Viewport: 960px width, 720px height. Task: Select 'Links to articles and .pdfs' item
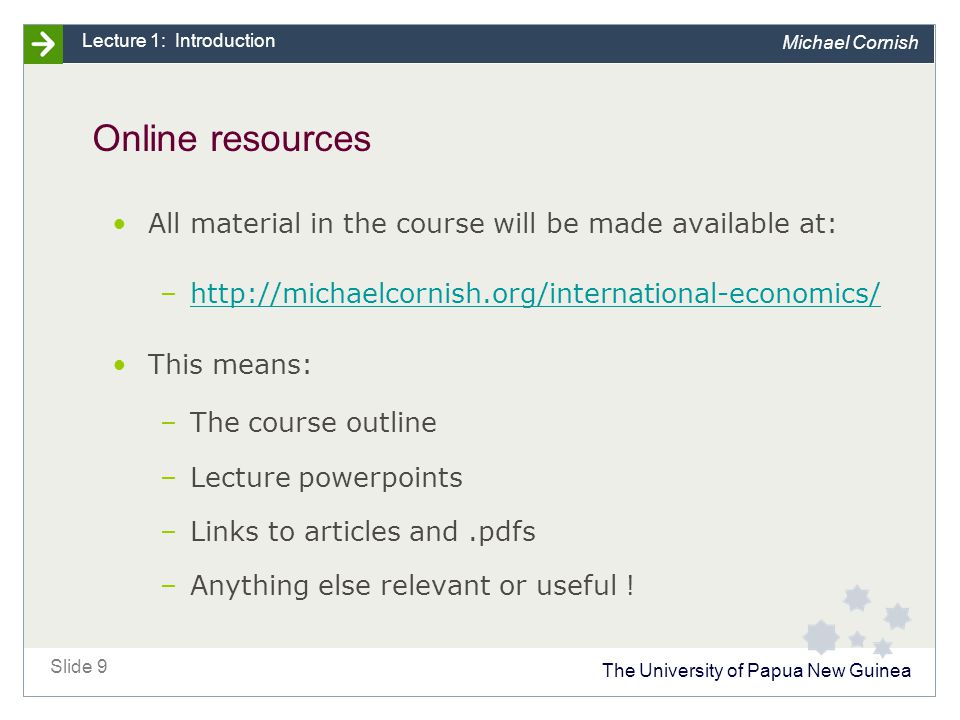(363, 531)
